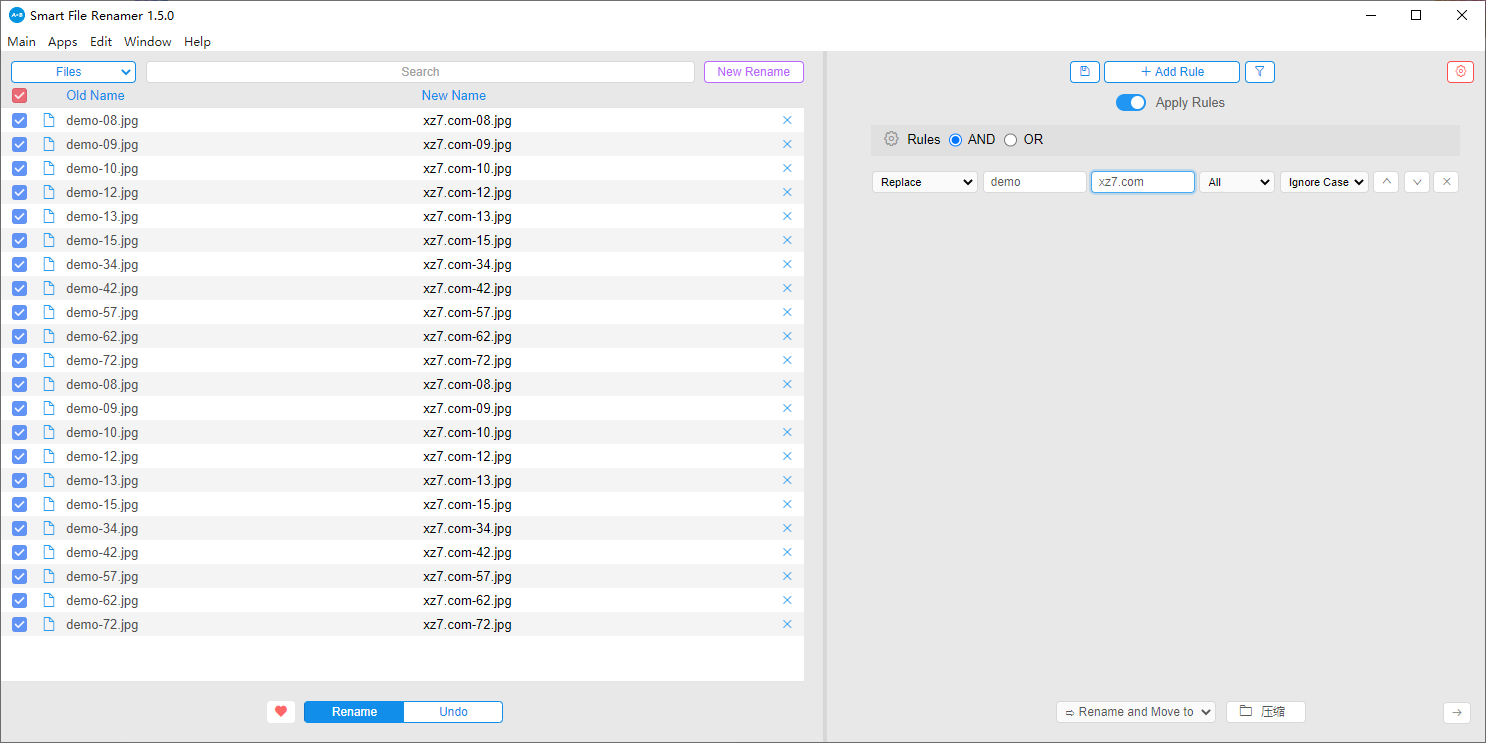1486x743 pixels.
Task: Open the Apps menu
Action: click(63, 42)
